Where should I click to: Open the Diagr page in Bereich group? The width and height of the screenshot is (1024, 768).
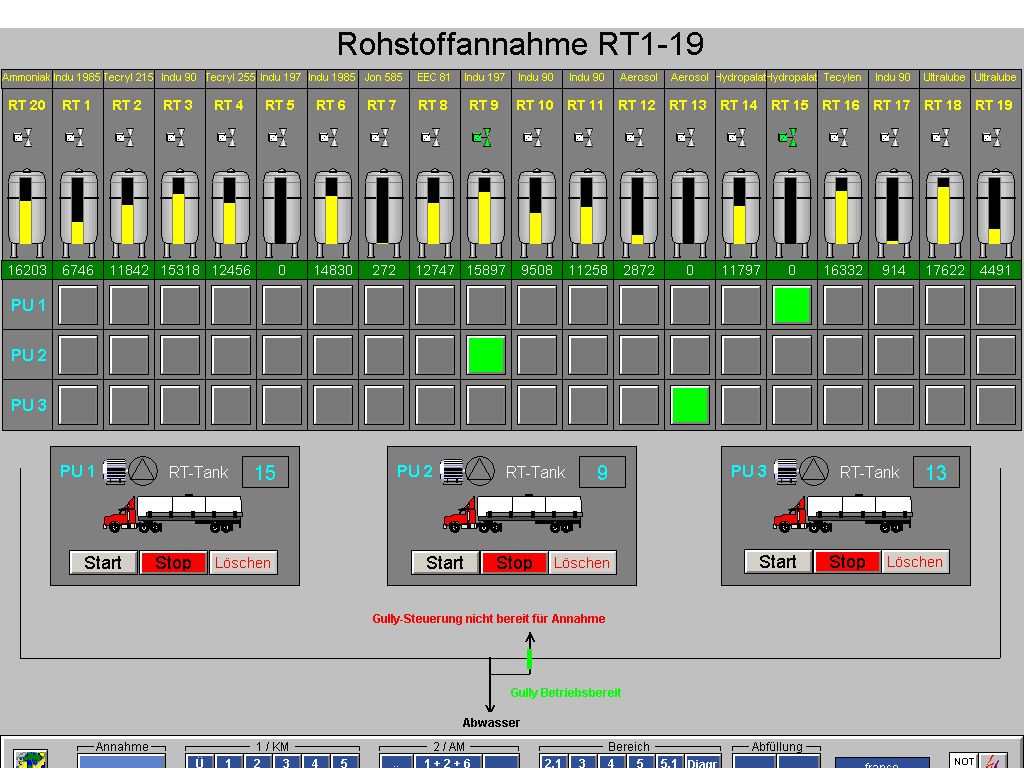tap(702, 764)
